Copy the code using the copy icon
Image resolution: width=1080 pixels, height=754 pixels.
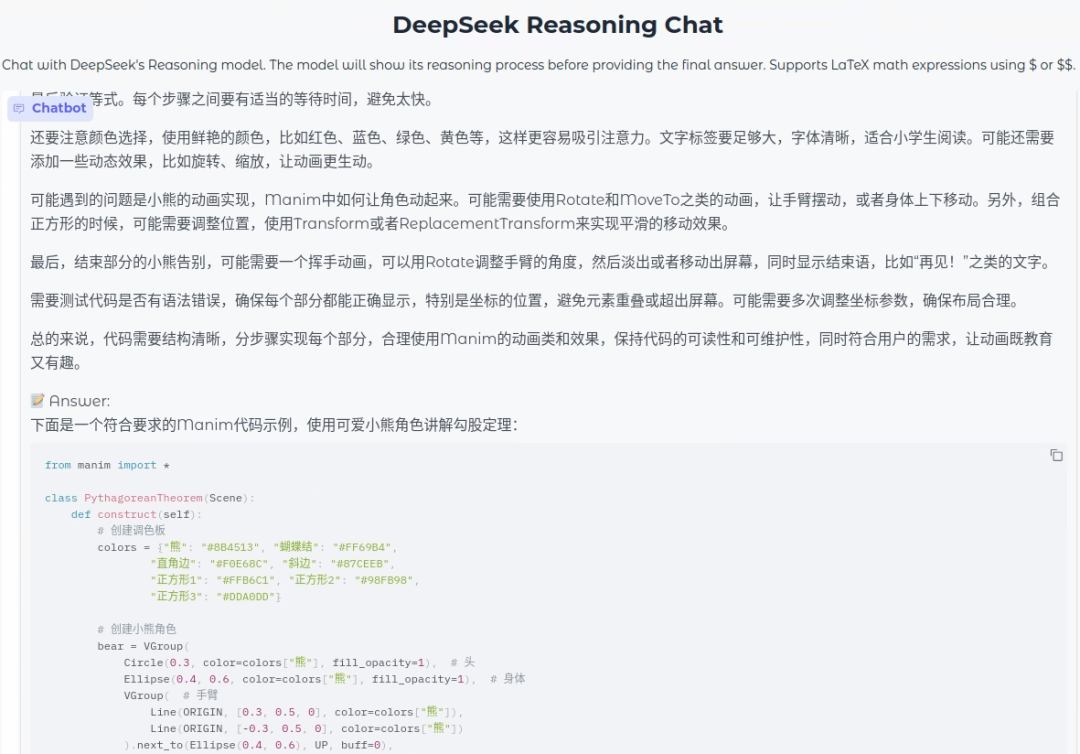(x=1056, y=455)
